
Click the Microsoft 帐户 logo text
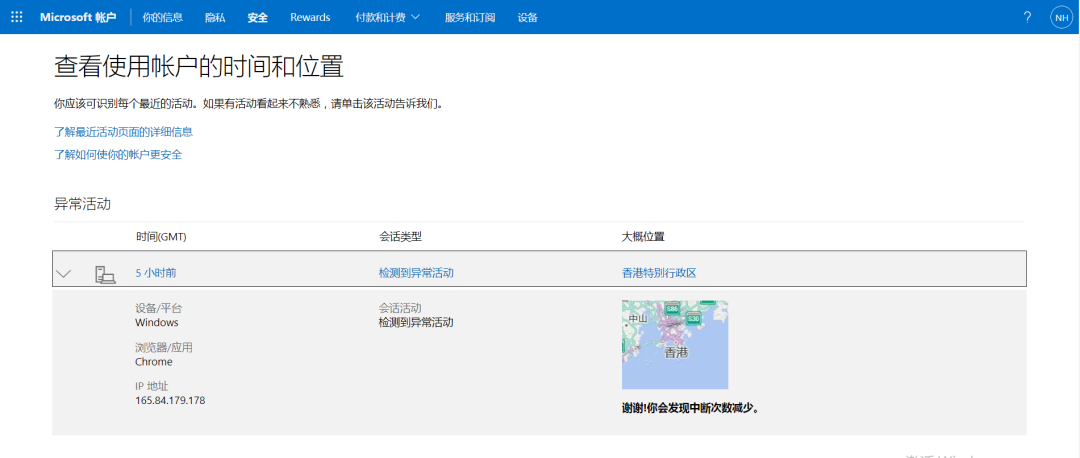point(78,17)
